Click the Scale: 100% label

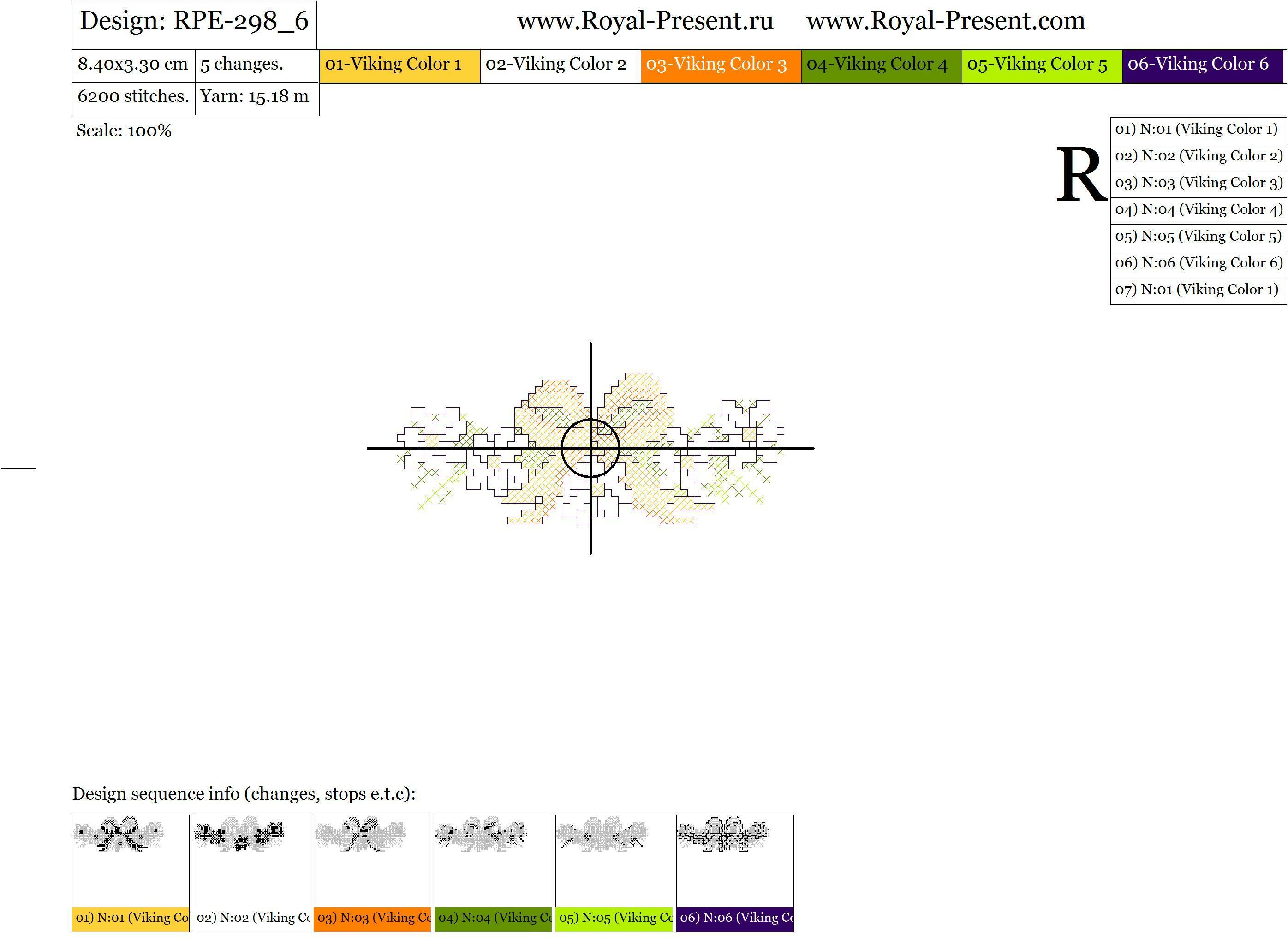[124, 131]
